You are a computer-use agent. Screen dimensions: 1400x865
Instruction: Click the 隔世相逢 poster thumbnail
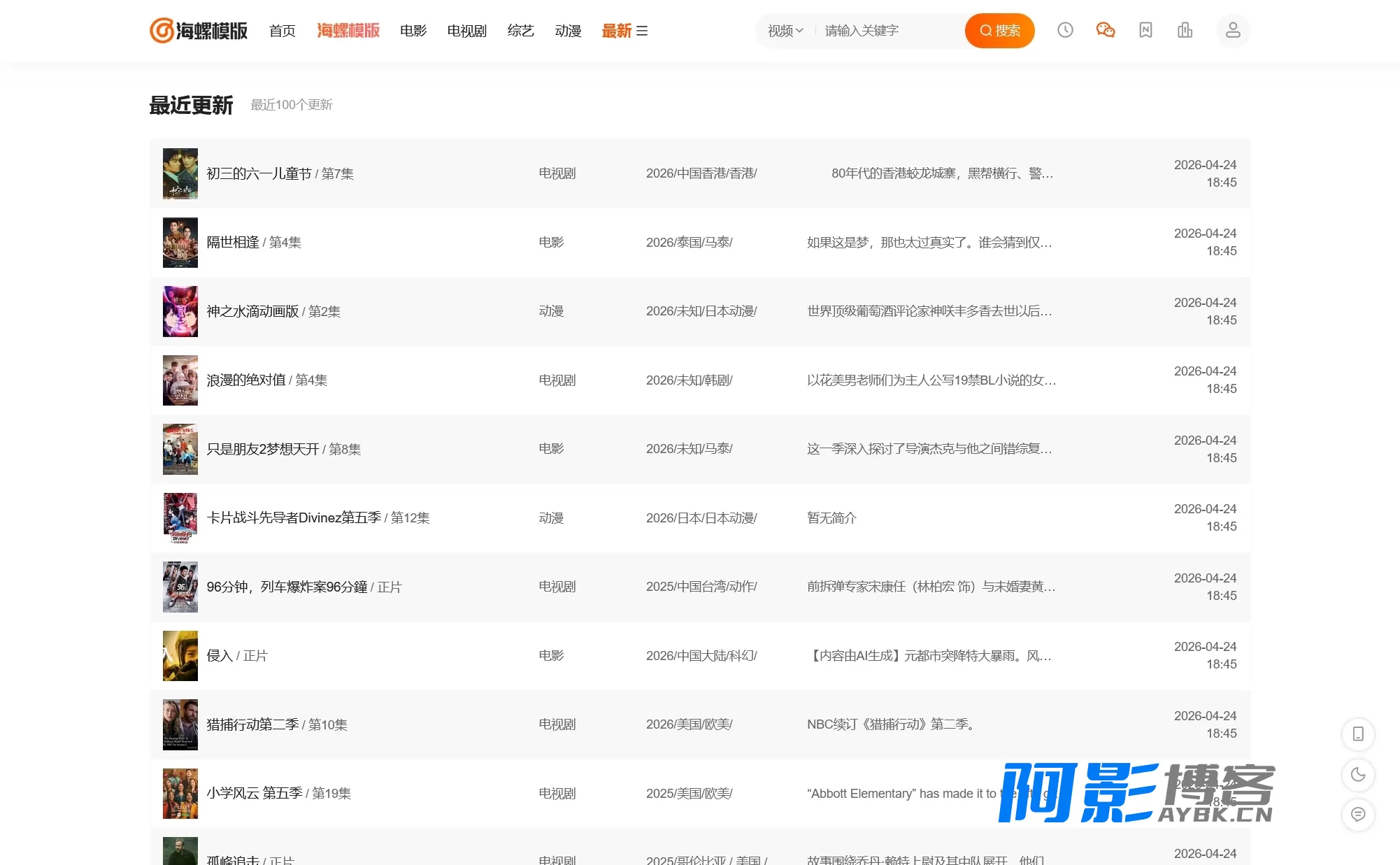point(180,243)
